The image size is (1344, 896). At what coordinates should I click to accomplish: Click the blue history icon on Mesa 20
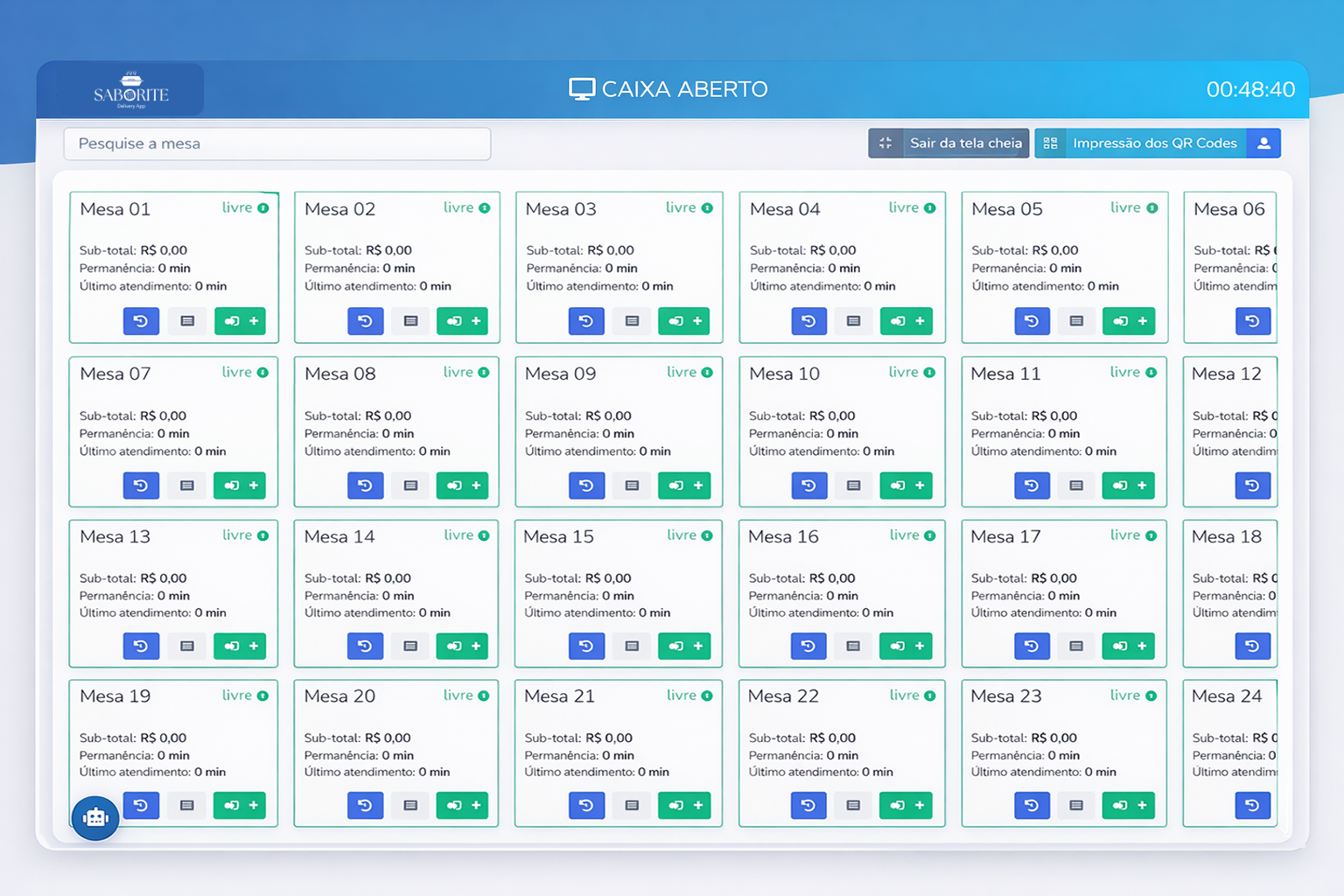tap(365, 805)
